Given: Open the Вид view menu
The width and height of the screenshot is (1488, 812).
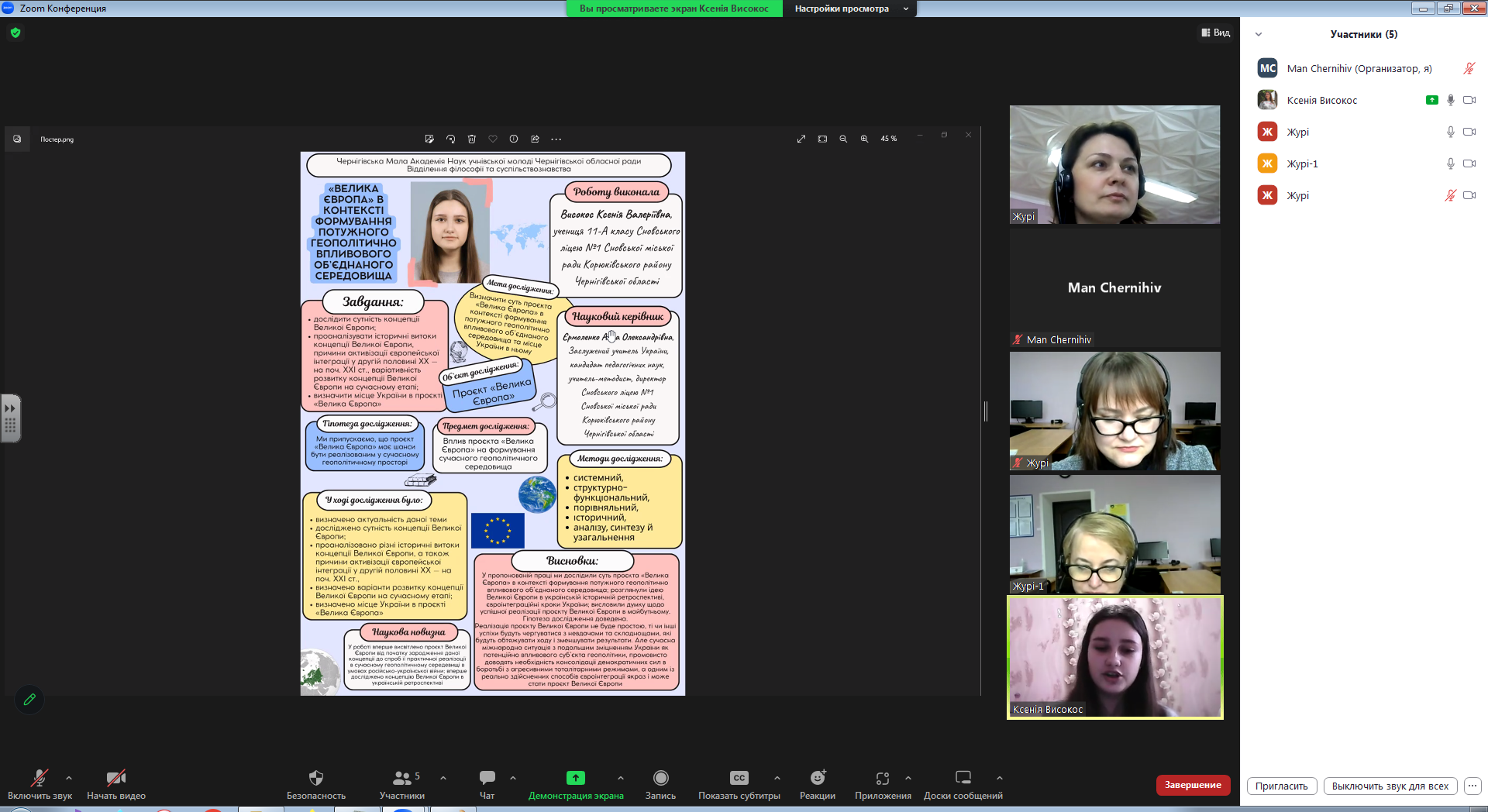Looking at the screenshot, I should point(1216,33).
